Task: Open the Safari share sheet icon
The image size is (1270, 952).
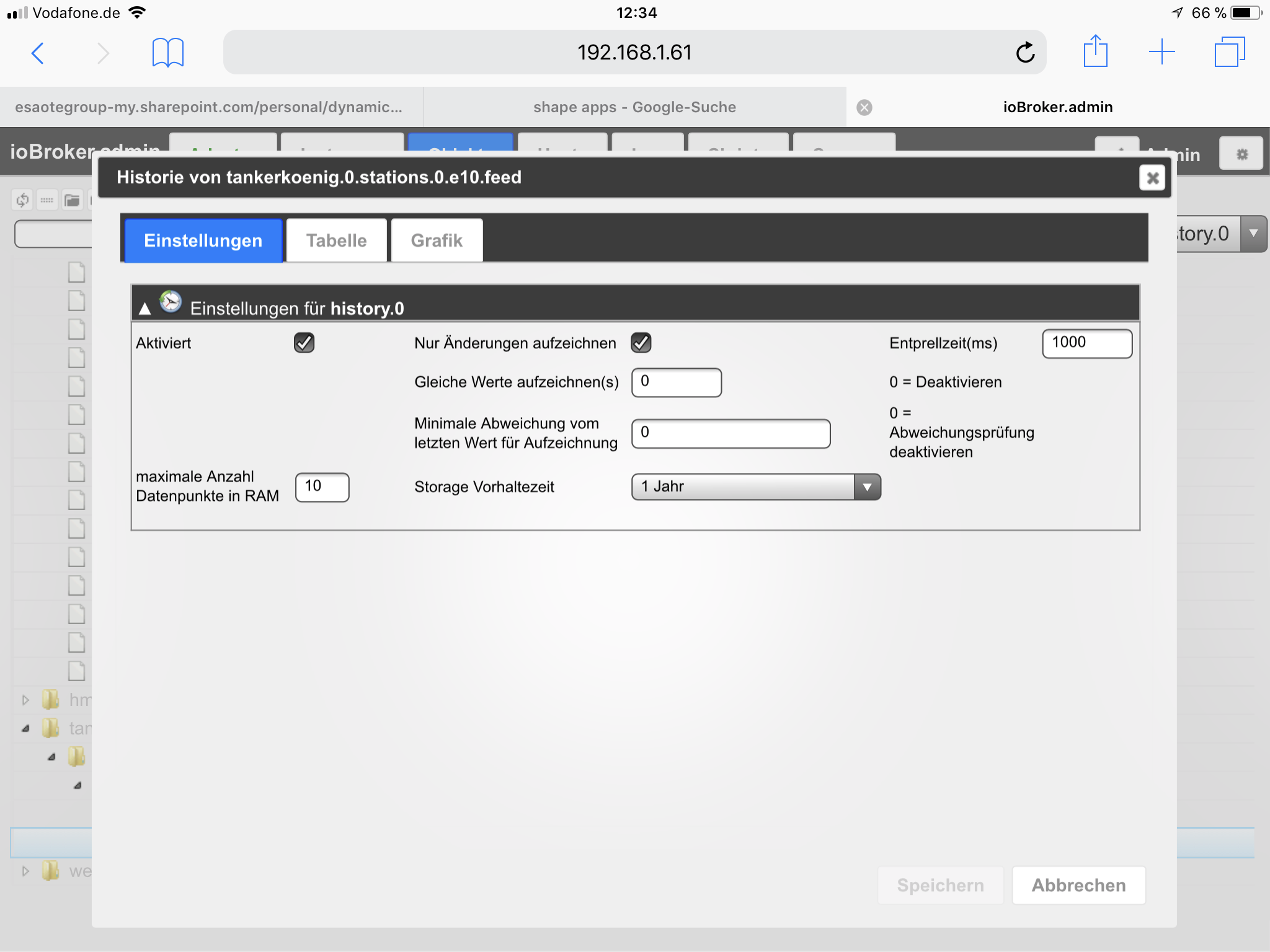Action: tap(1095, 51)
